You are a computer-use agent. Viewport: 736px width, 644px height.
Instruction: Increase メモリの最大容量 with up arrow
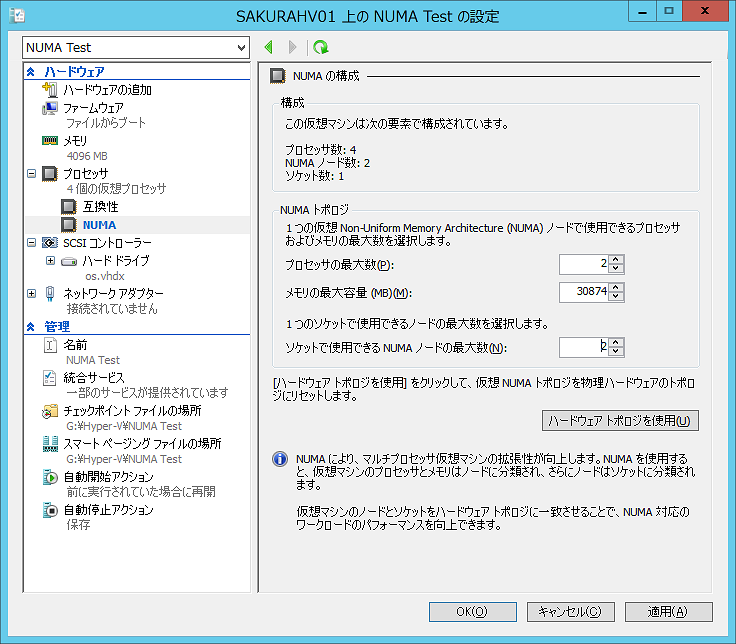616,288
